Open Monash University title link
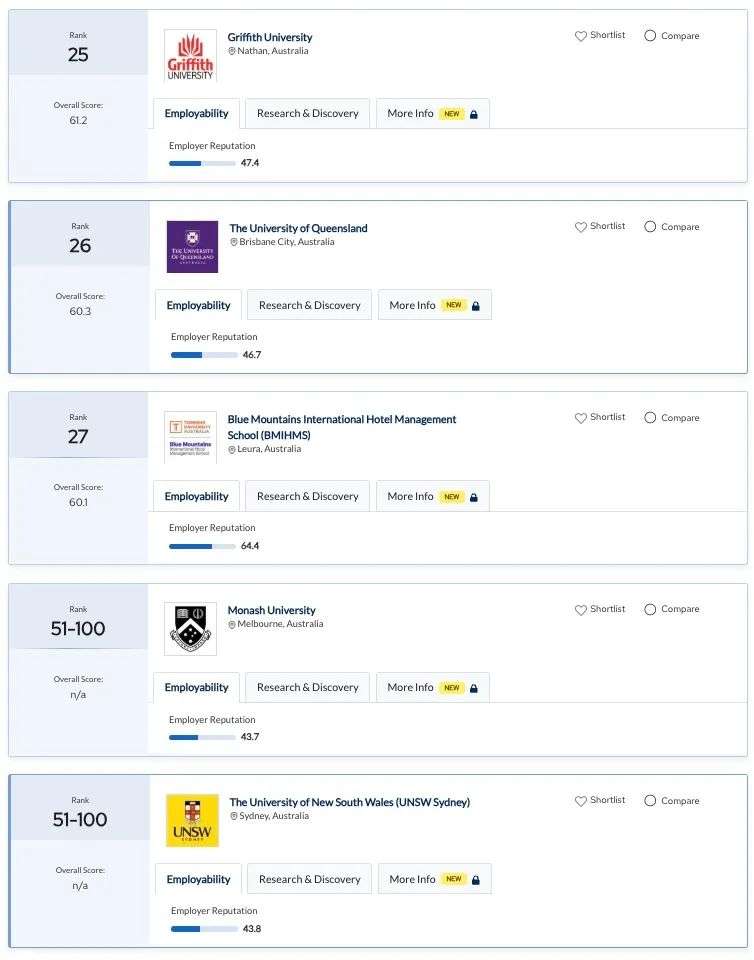The height and width of the screenshot is (960, 754). click(x=272, y=610)
